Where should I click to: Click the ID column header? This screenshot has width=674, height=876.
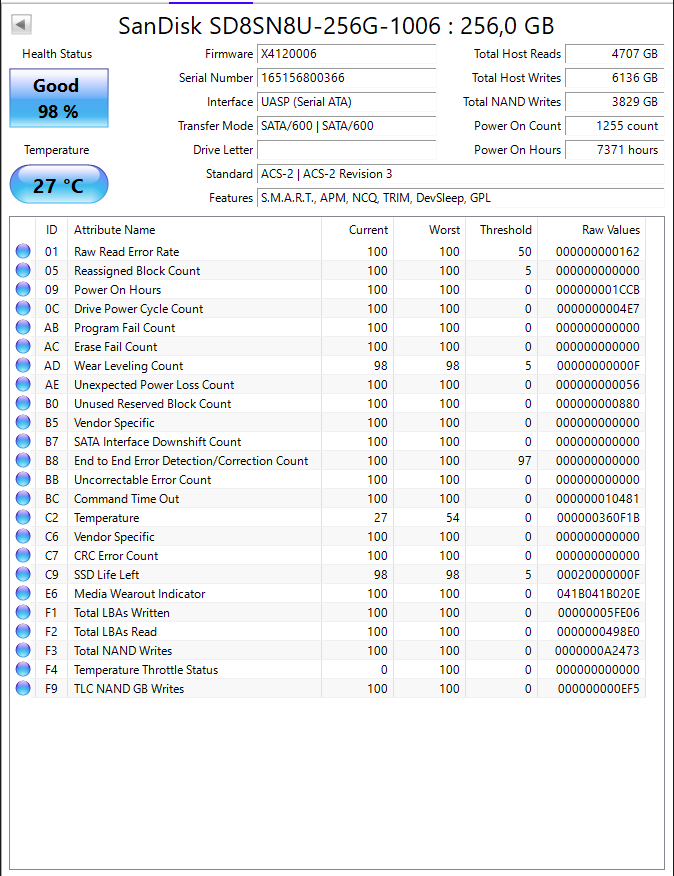tap(51, 230)
